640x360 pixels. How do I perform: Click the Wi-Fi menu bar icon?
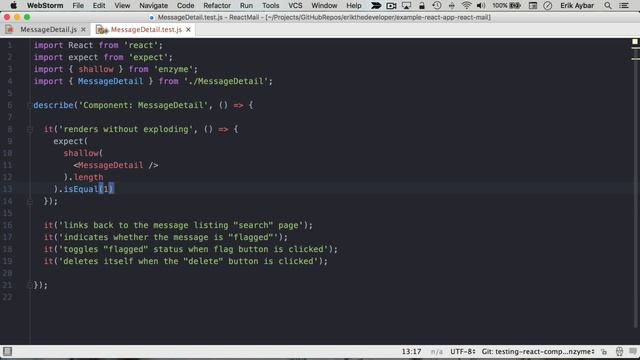467,6
